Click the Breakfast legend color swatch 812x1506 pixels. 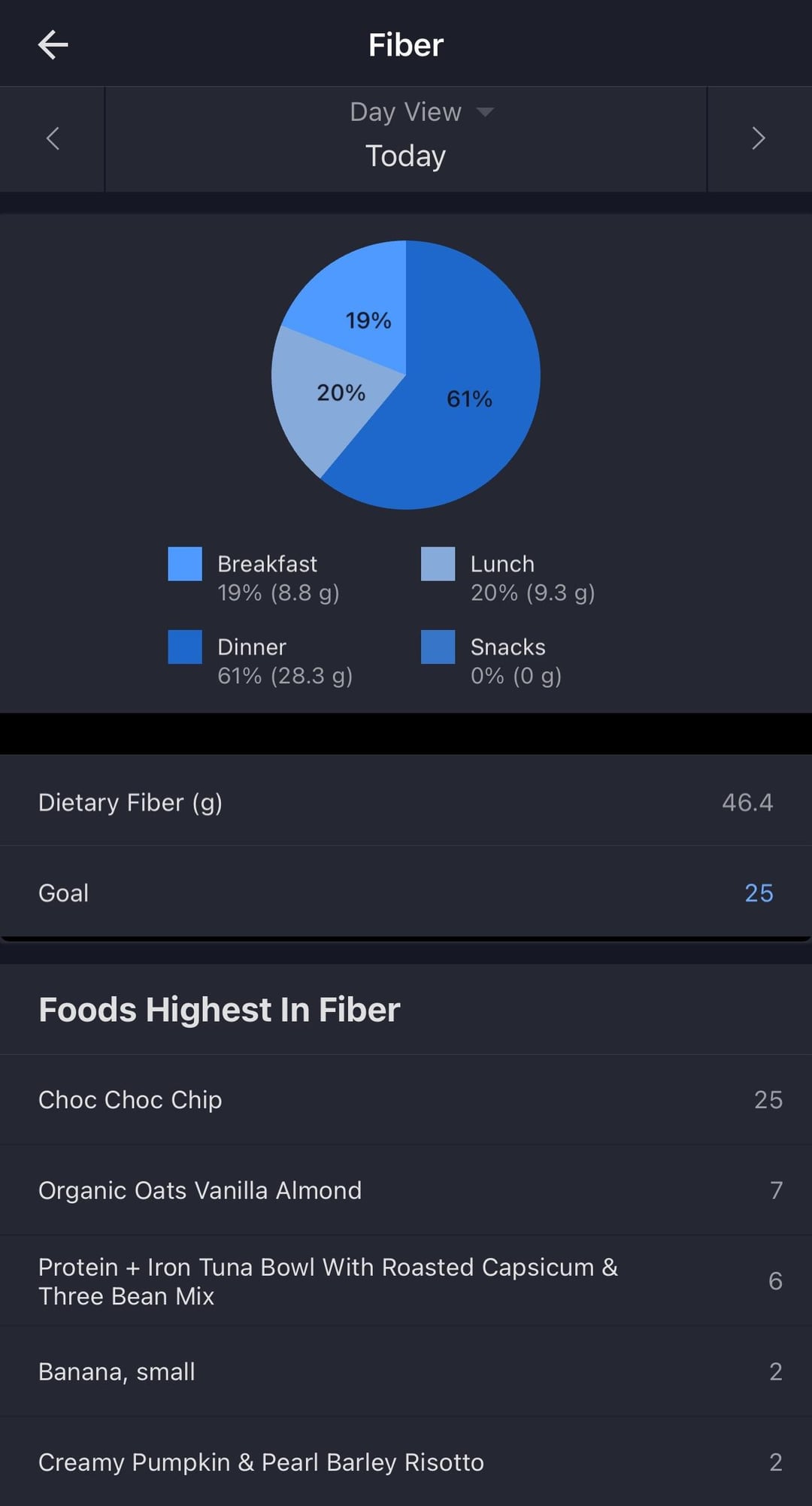(x=185, y=564)
